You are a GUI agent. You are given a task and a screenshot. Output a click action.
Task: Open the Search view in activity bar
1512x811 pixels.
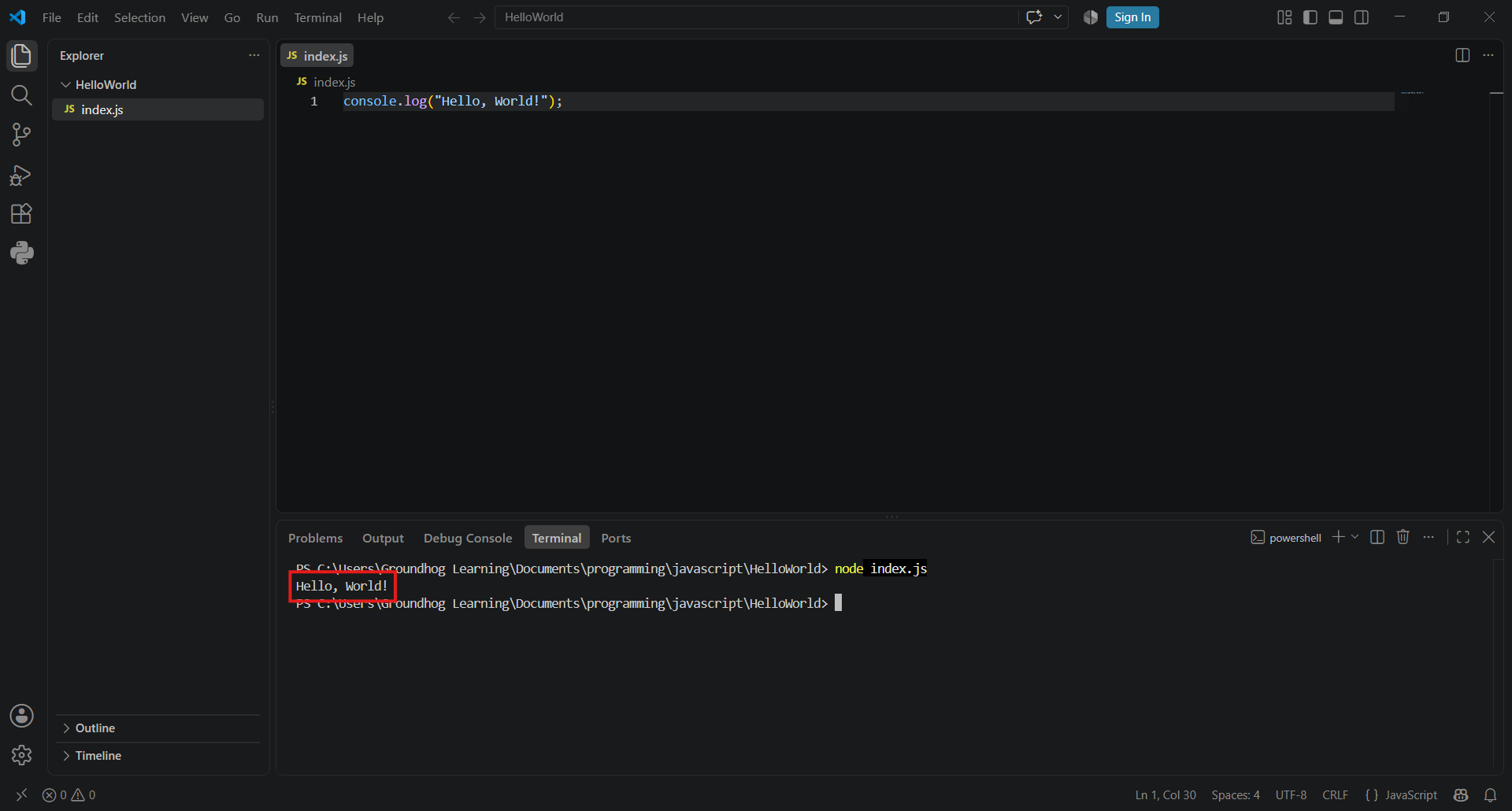21,95
